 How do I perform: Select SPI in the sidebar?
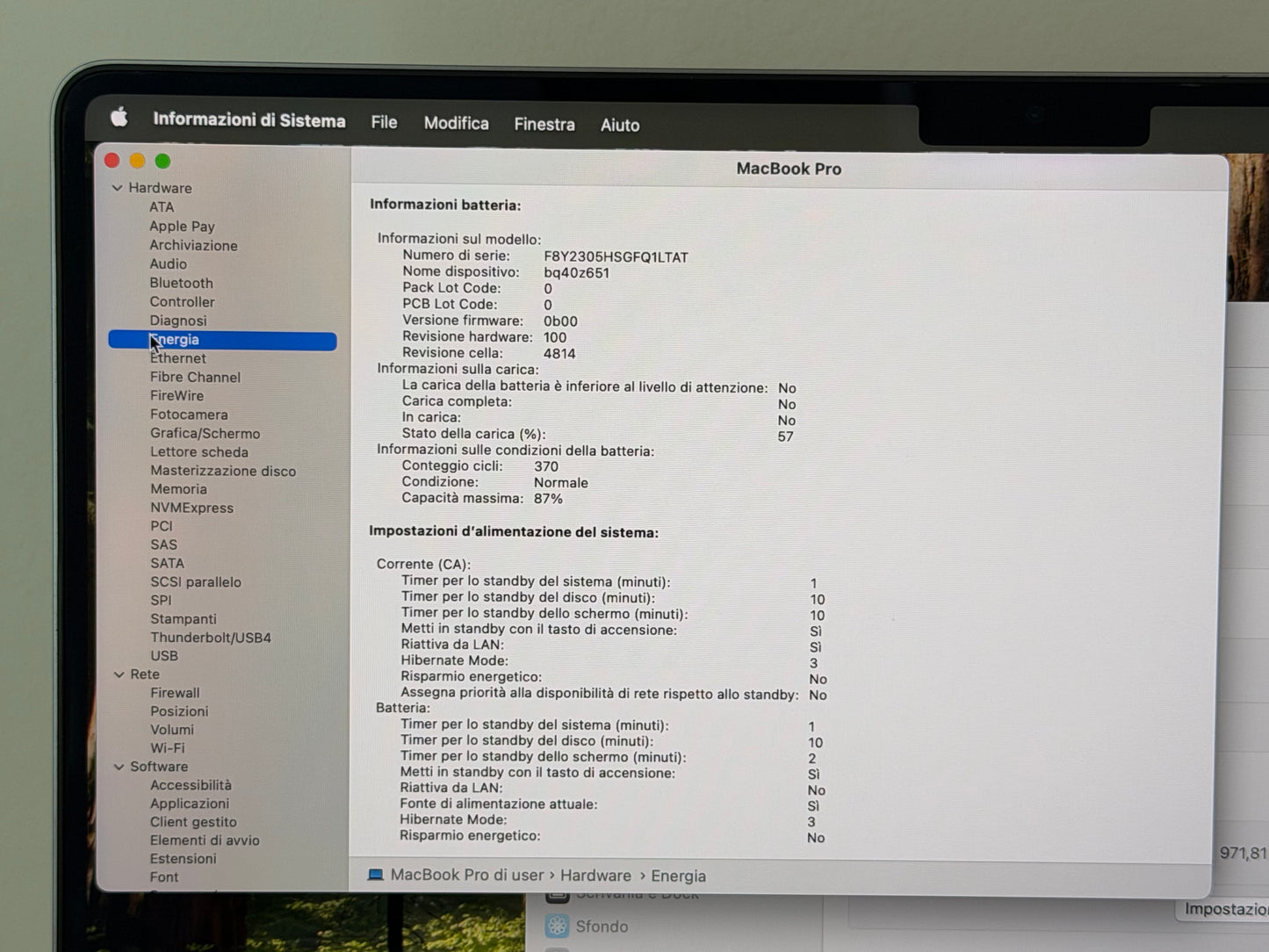[x=161, y=601]
